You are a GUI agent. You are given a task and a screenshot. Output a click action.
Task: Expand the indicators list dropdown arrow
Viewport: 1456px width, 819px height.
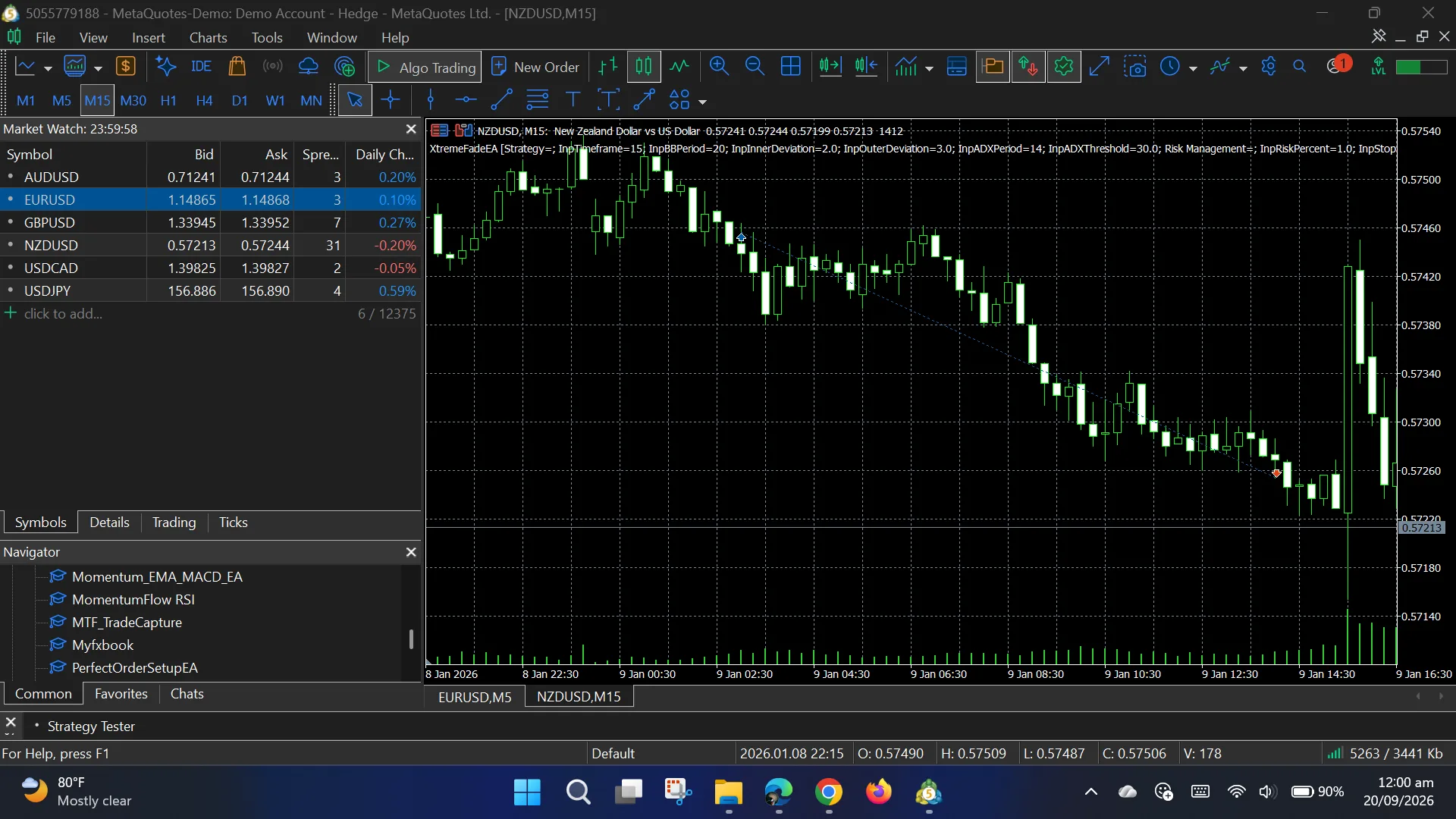coord(929,69)
